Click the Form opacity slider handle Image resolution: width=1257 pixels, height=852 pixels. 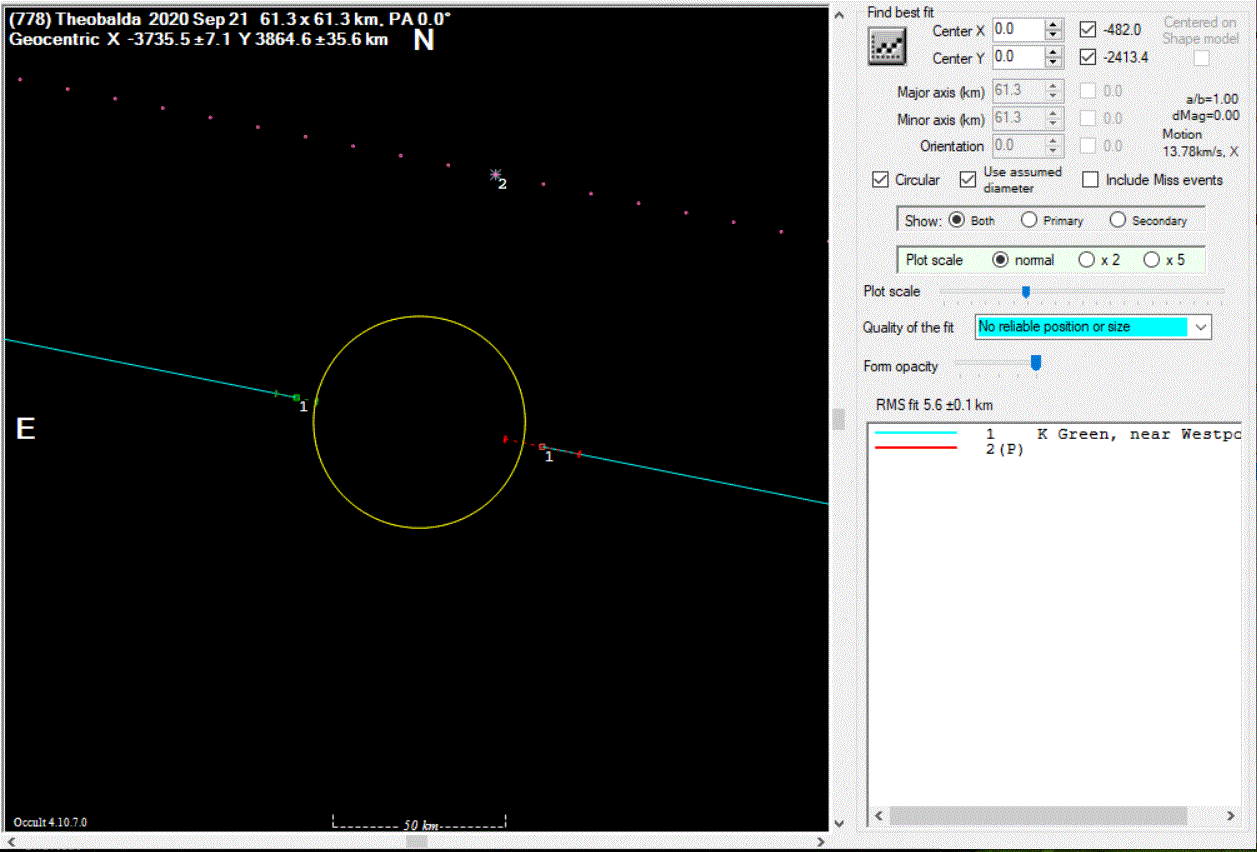pos(1036,363)
